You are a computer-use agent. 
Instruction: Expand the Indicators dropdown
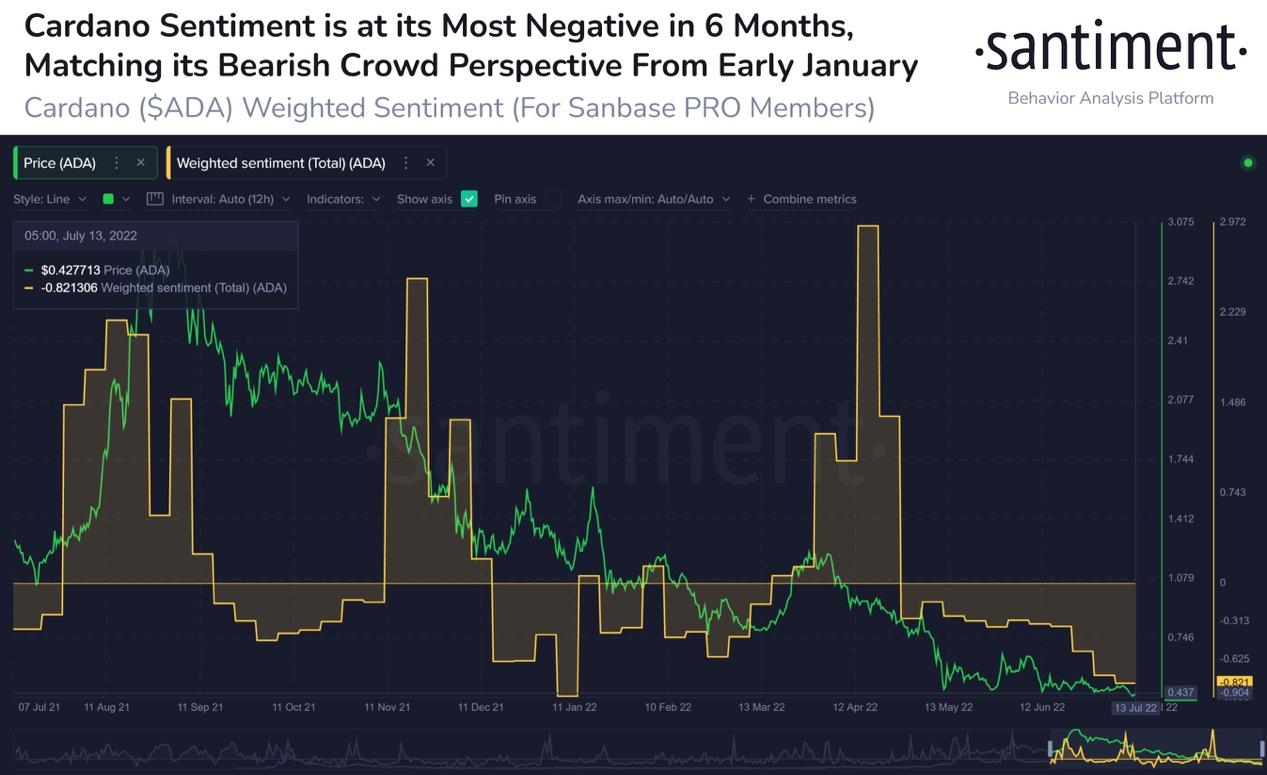click(x=343, y=199)
